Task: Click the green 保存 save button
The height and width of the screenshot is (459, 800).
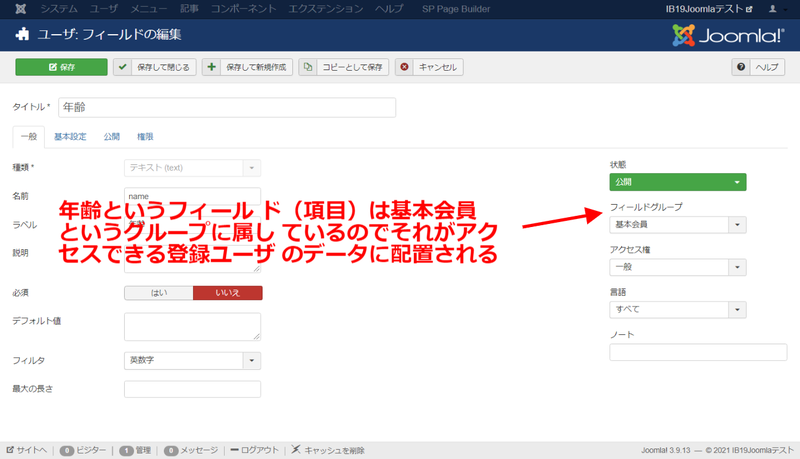Action: coord(61,67)
